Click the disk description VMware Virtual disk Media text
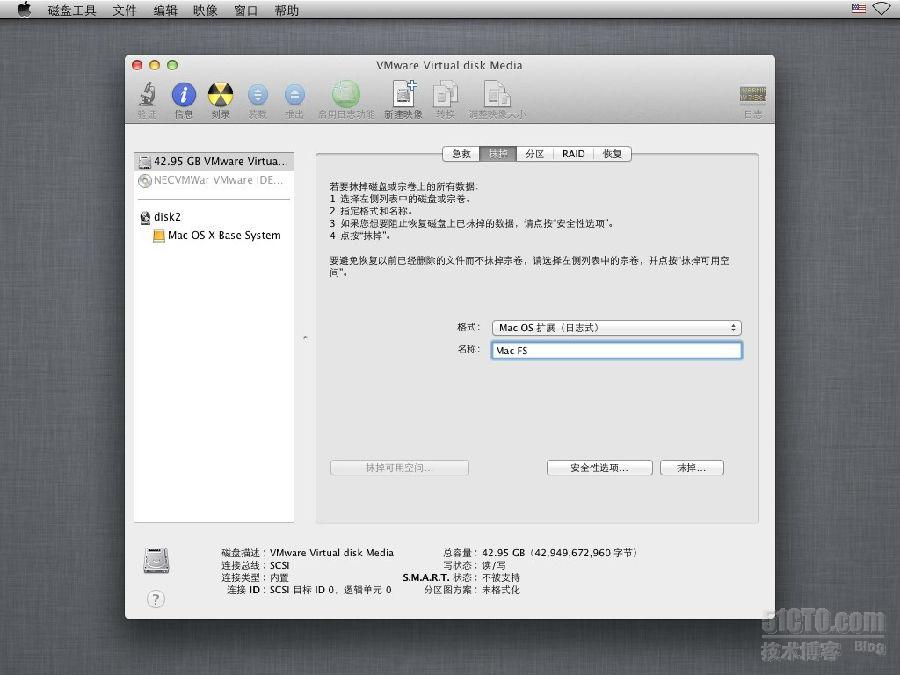 coord(332,553)
